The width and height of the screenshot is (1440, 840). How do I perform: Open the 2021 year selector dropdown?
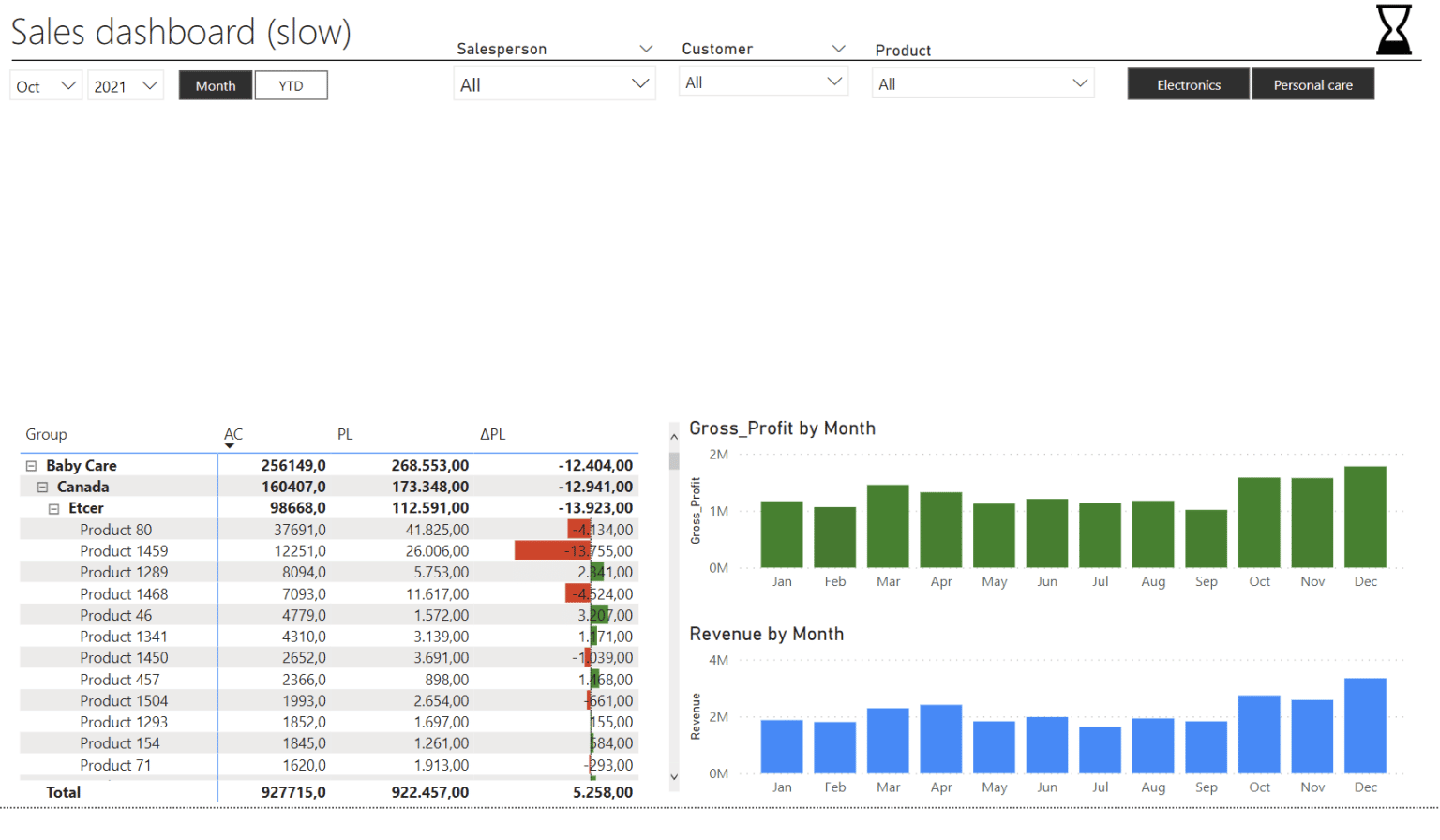click(125, 85)
